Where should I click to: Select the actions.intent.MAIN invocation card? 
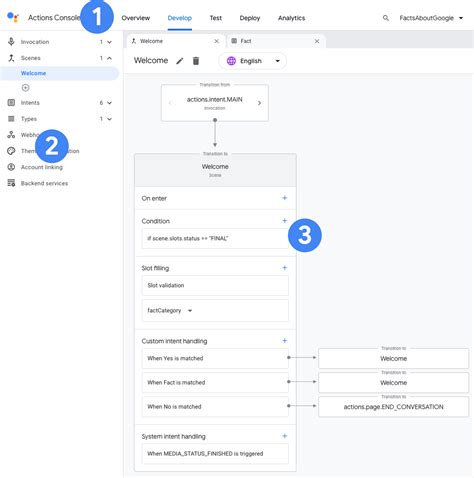coord(215,103)
